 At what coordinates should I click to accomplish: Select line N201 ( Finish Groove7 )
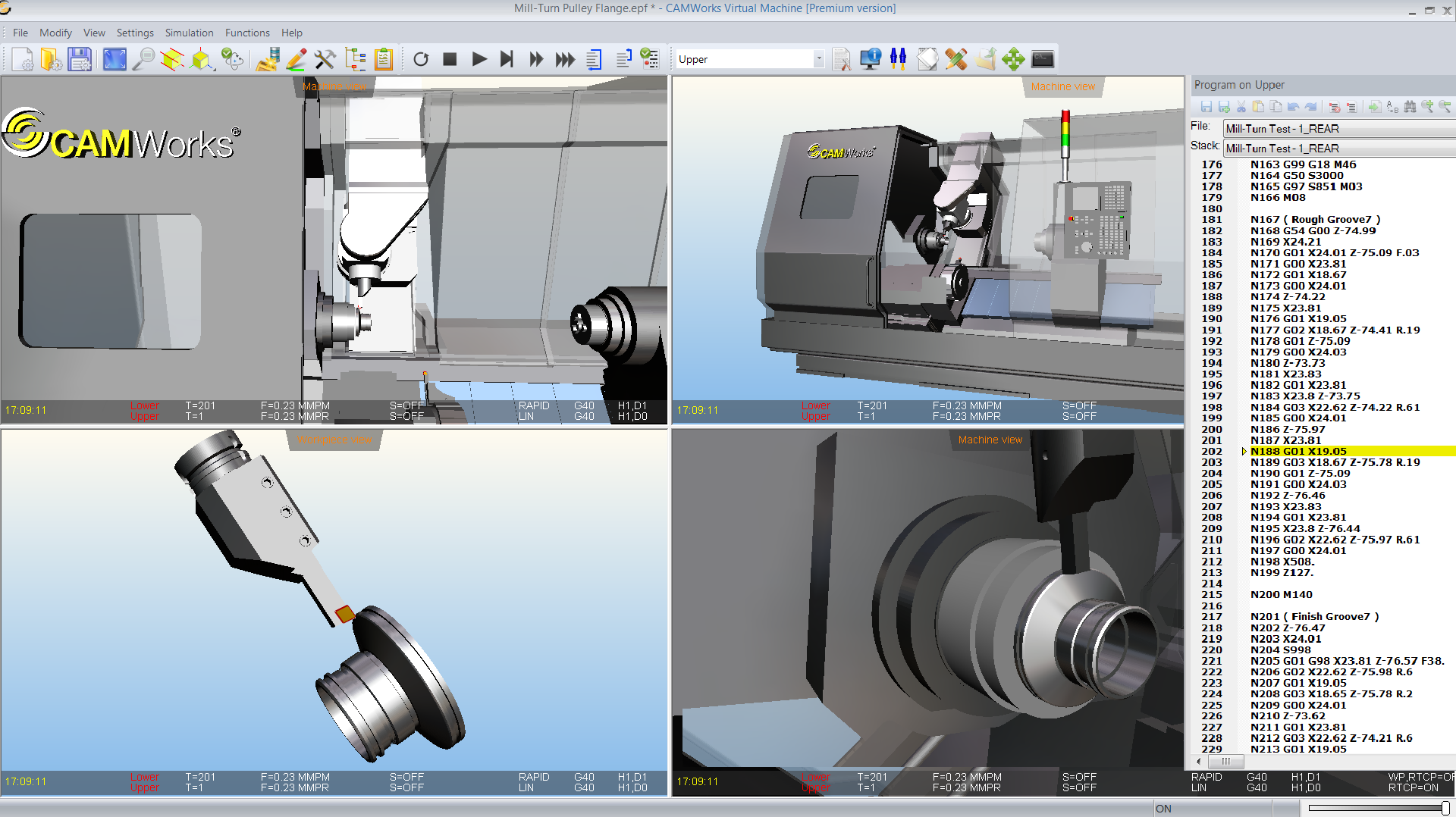pos(1314,617)
